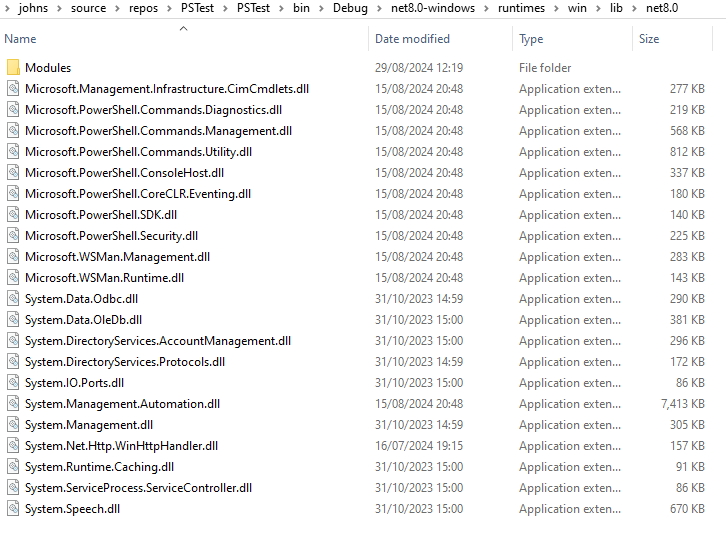726x545 pixels.
Task: Click the System.IO.Ports.dll file icon
Action: click(13, 382)
